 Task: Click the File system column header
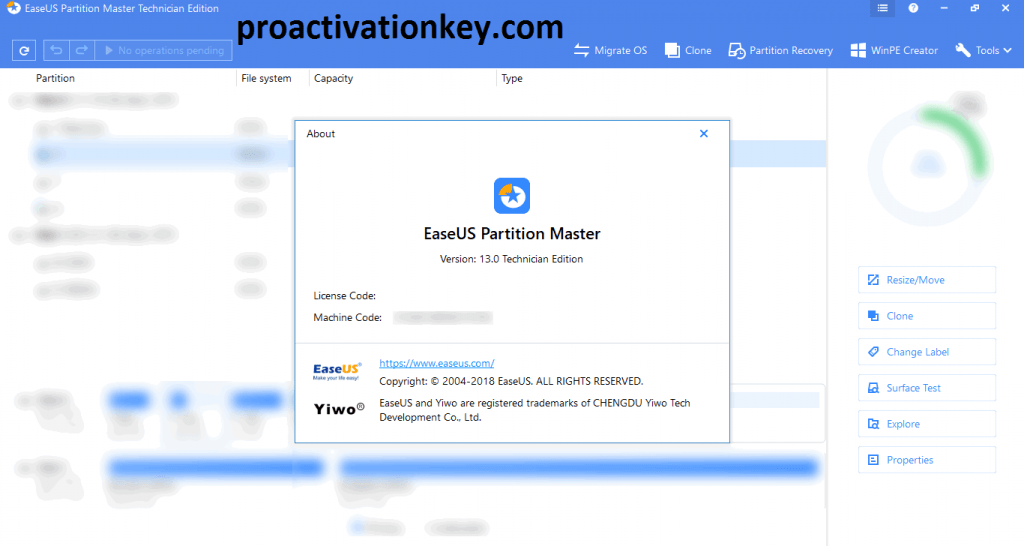pos(266,78)
